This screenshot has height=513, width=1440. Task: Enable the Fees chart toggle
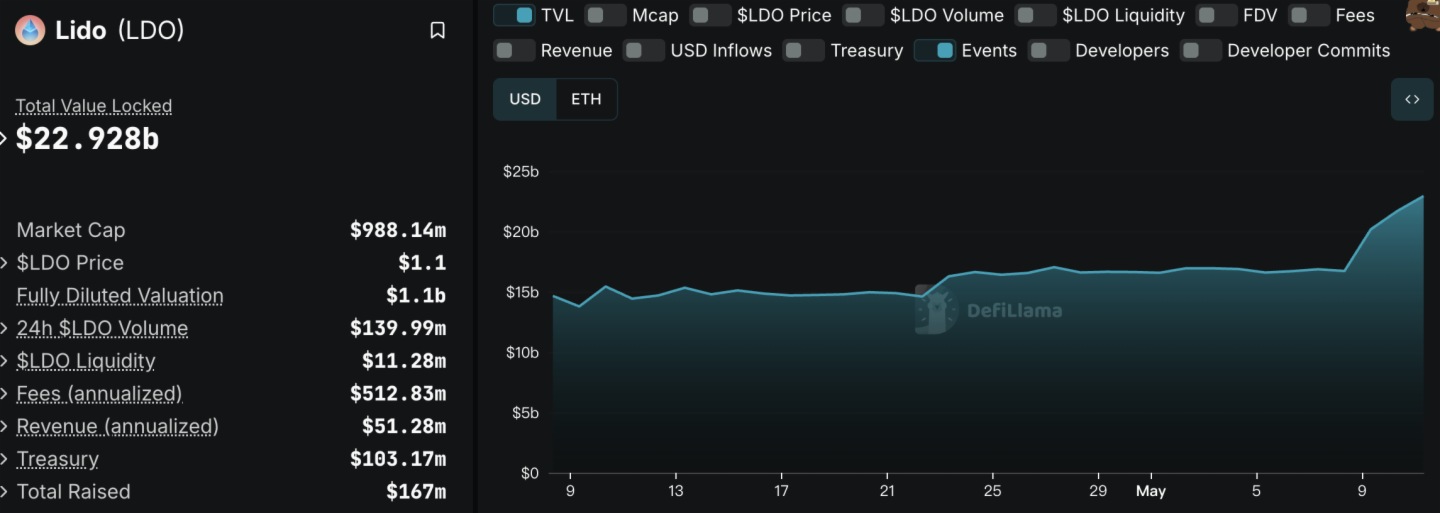(x=1309, y=15)
